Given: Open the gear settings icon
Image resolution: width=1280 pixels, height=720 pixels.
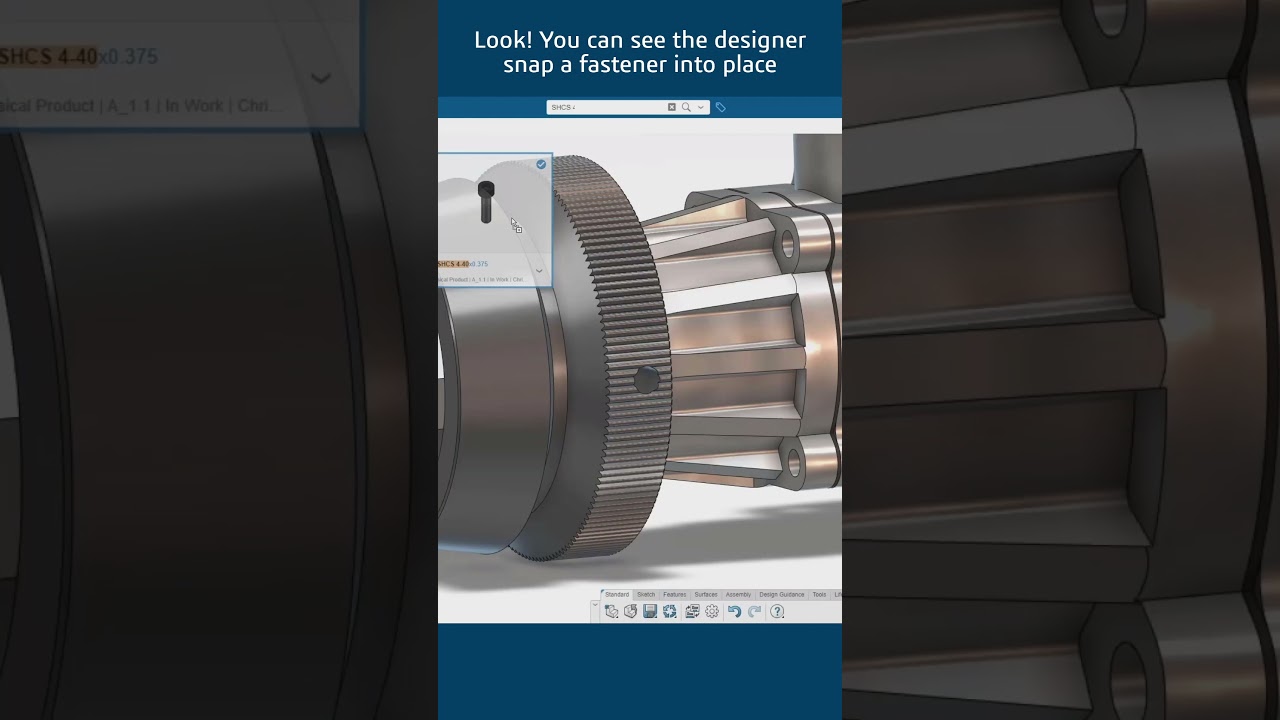Looking at the screenshot, I should click(712, 612).
